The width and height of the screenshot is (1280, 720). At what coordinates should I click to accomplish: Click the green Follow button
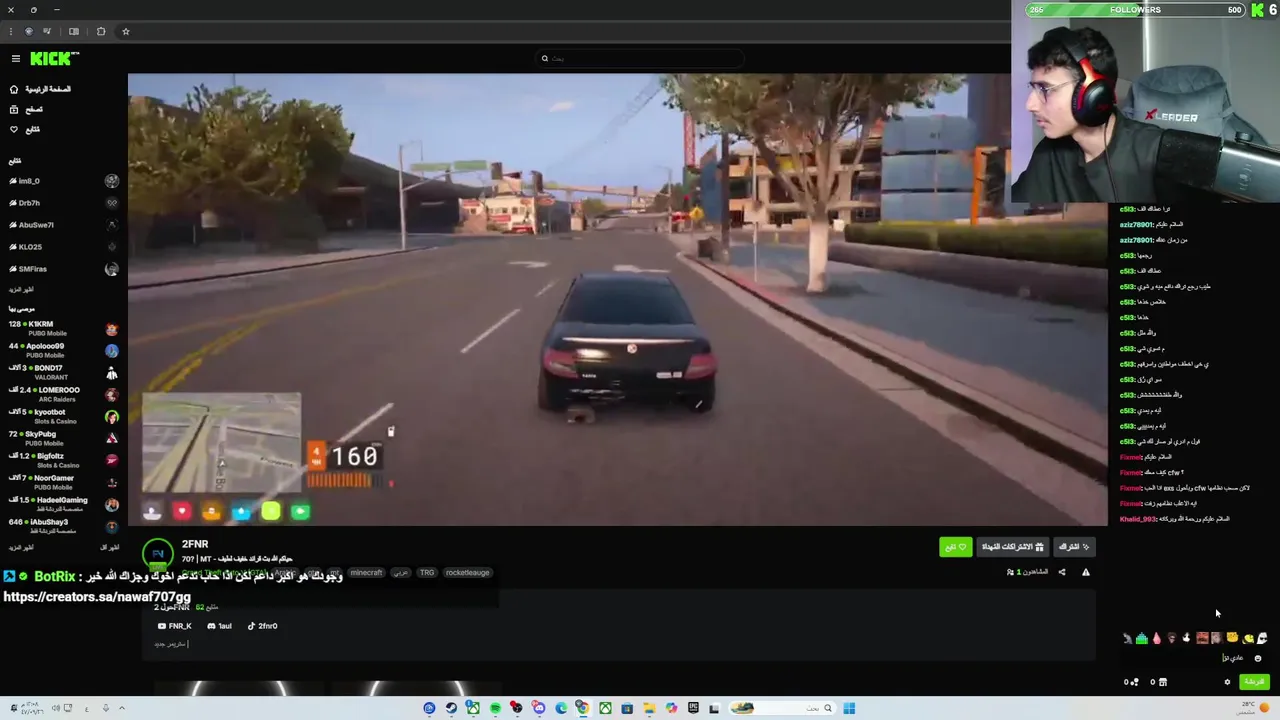(955, 547)
